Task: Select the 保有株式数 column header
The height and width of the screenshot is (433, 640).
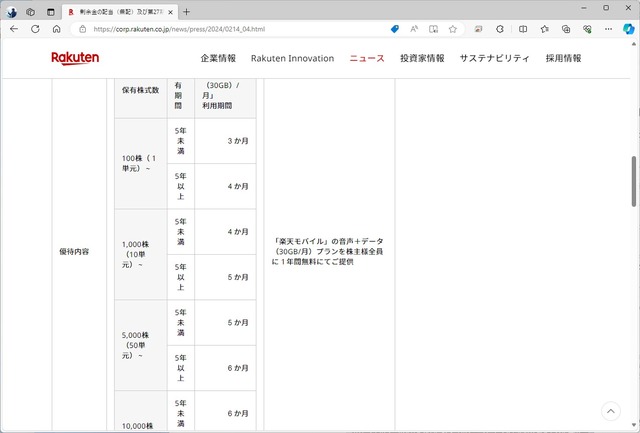Action: click(x=141, y=90)
